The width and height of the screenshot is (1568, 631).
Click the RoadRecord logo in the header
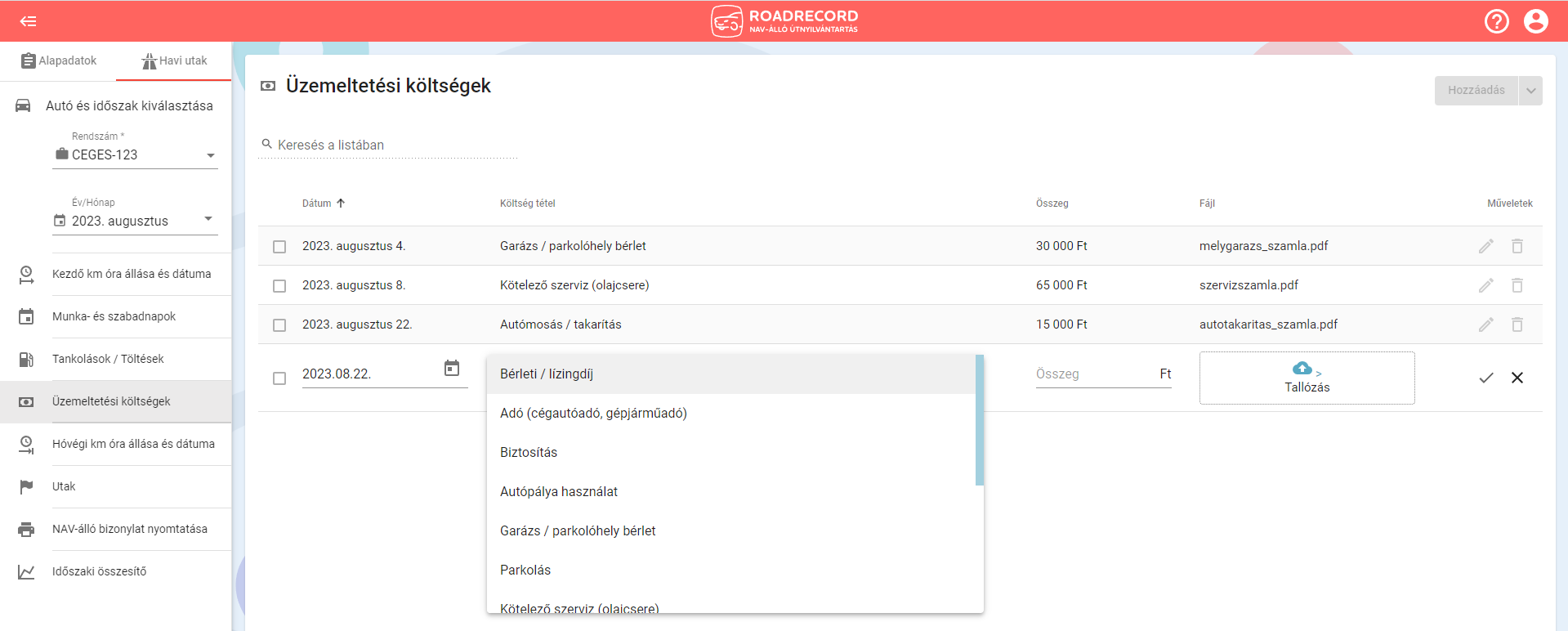pos(784,21)
